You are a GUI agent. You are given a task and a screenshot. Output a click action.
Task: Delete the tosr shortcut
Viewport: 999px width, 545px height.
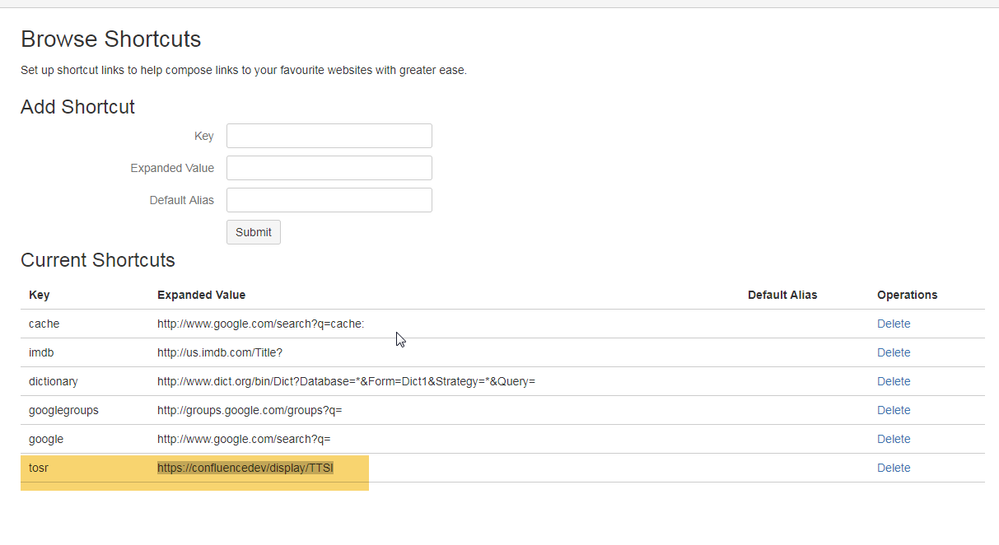point(893,468)
